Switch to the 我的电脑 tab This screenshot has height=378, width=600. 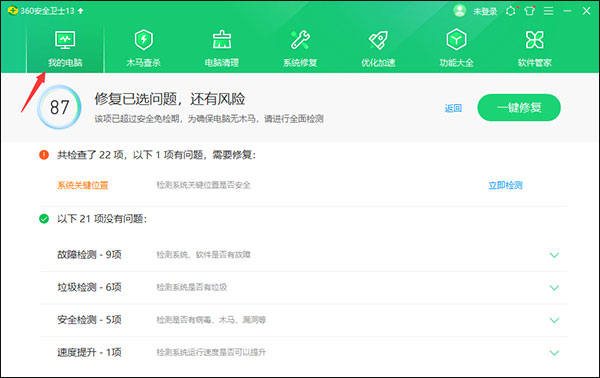coord(65,49)
